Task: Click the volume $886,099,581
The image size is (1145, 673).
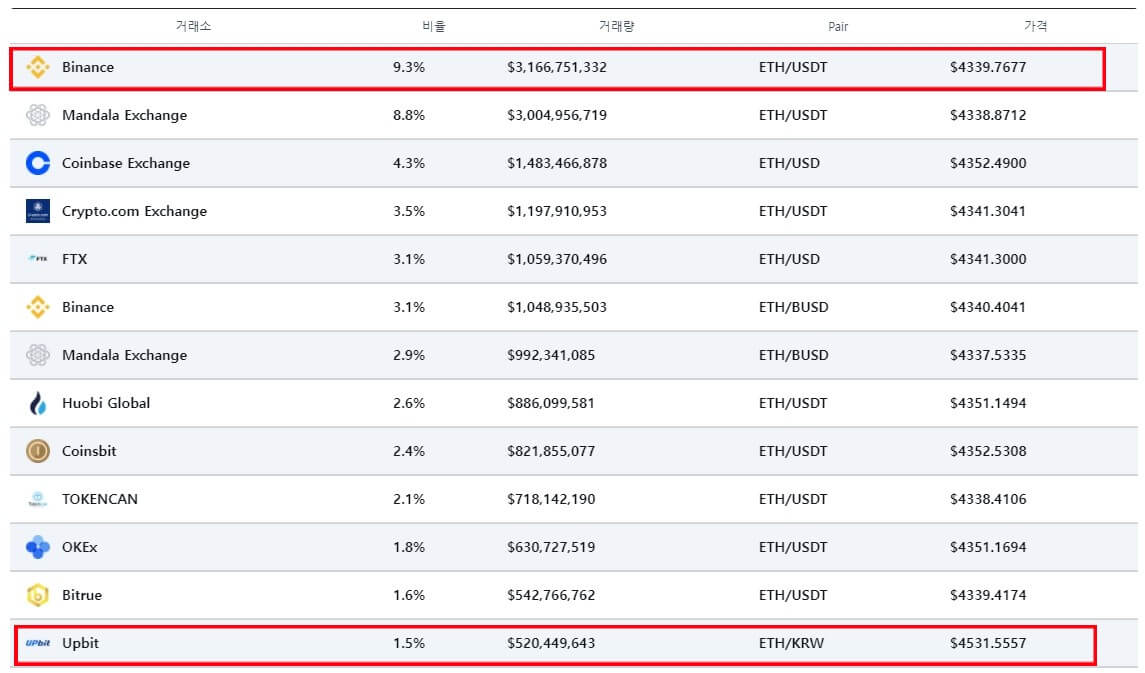Action: pos(551,404)
